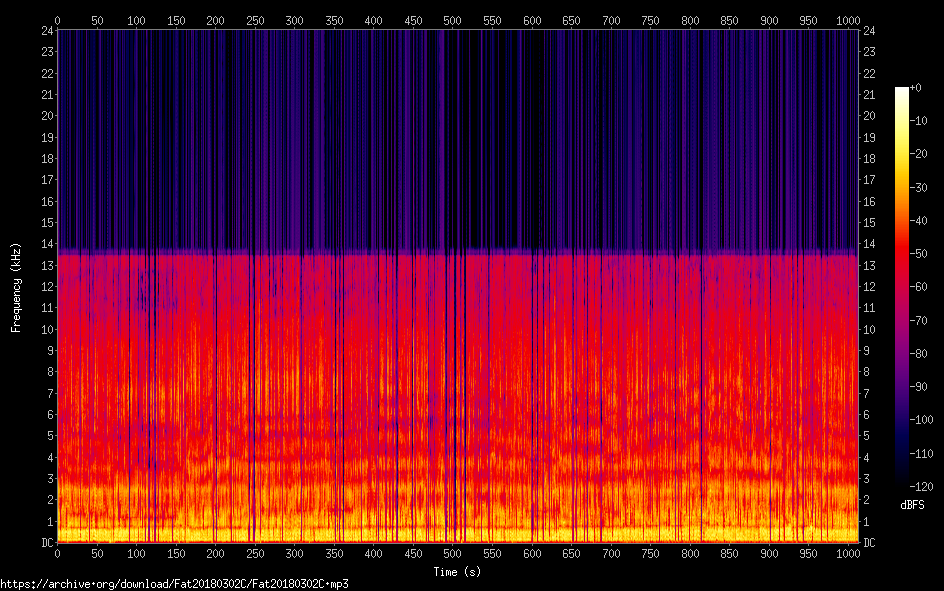Click the "DC" label on right frequency axis

[x=869, y=543]
